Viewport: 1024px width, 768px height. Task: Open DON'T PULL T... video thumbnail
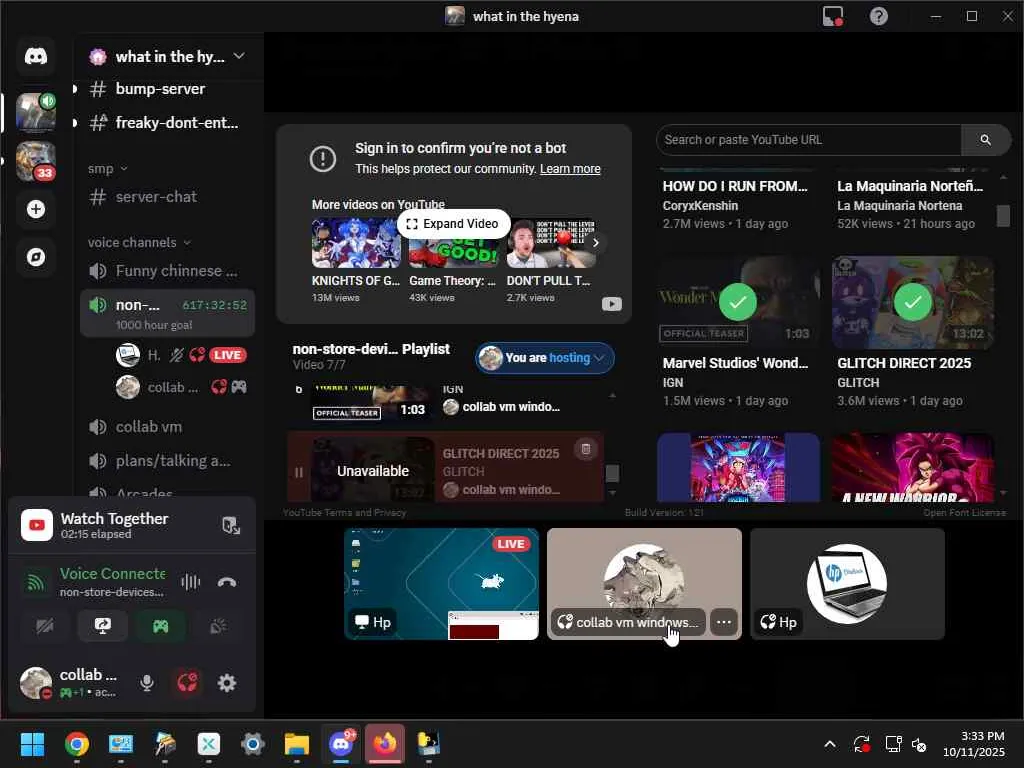pos(551,243)
